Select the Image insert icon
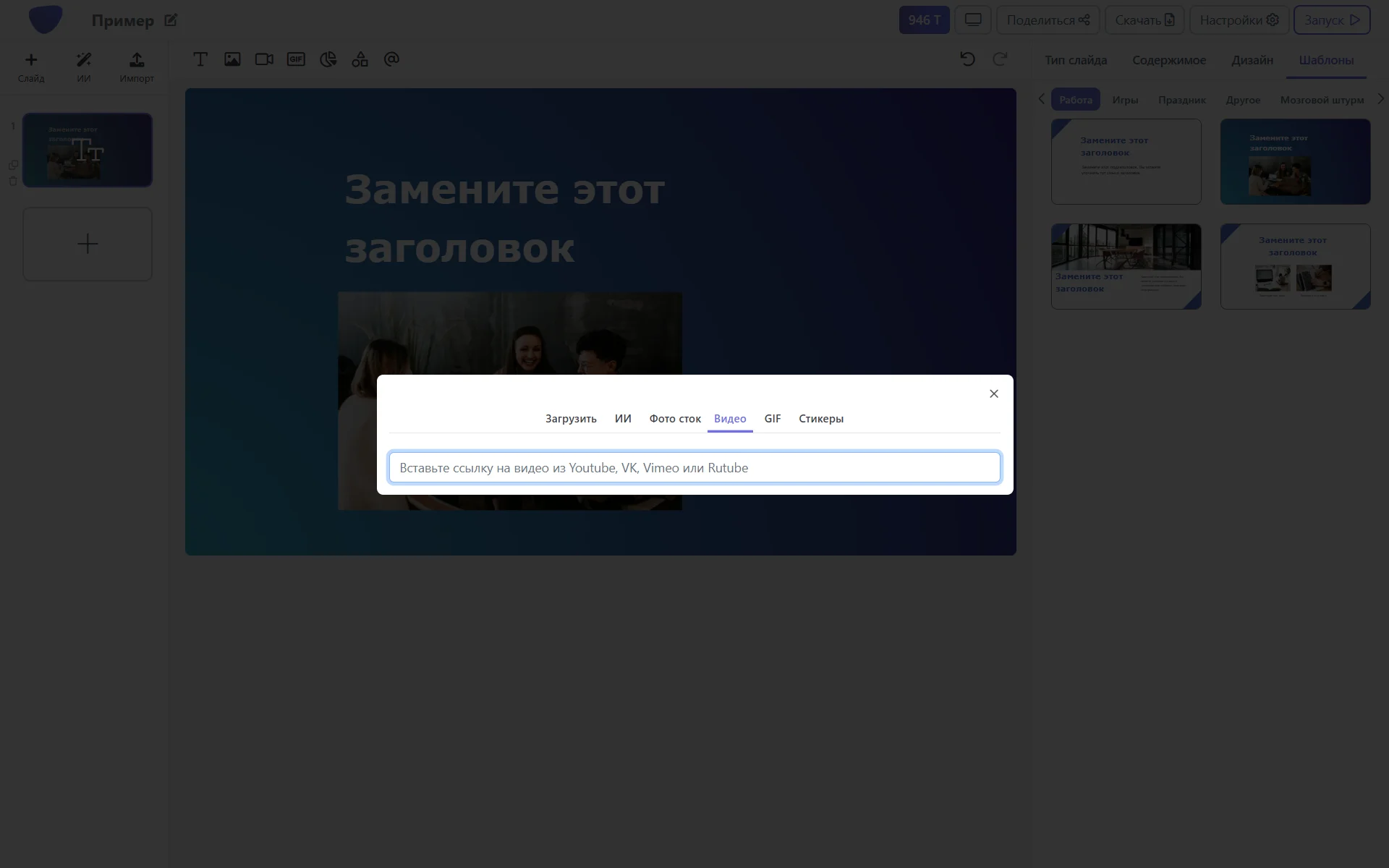Viewport: 1389px width, 868px height. (232, 59)
